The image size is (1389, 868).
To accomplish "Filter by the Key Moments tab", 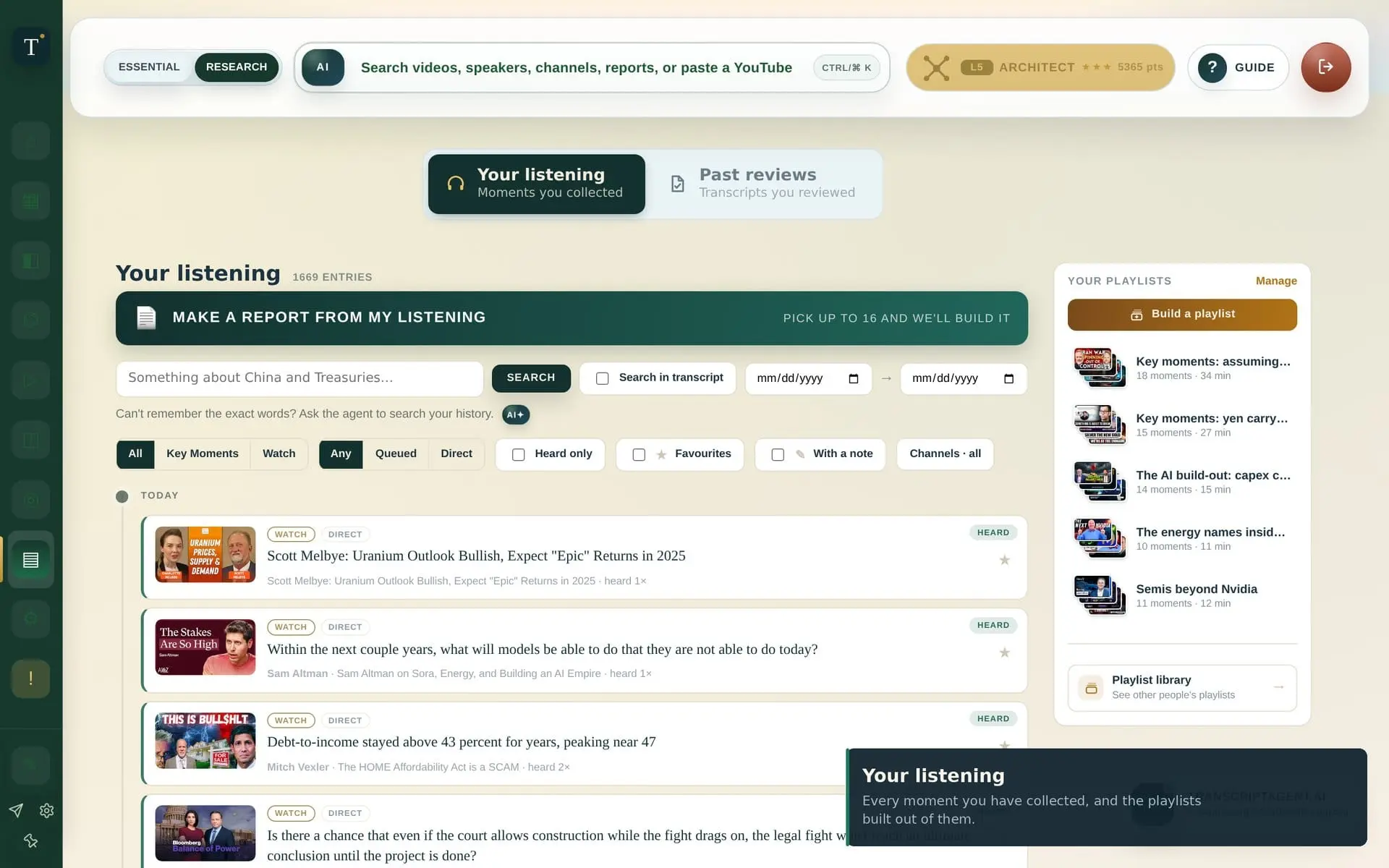I will (x=202, y=454).
